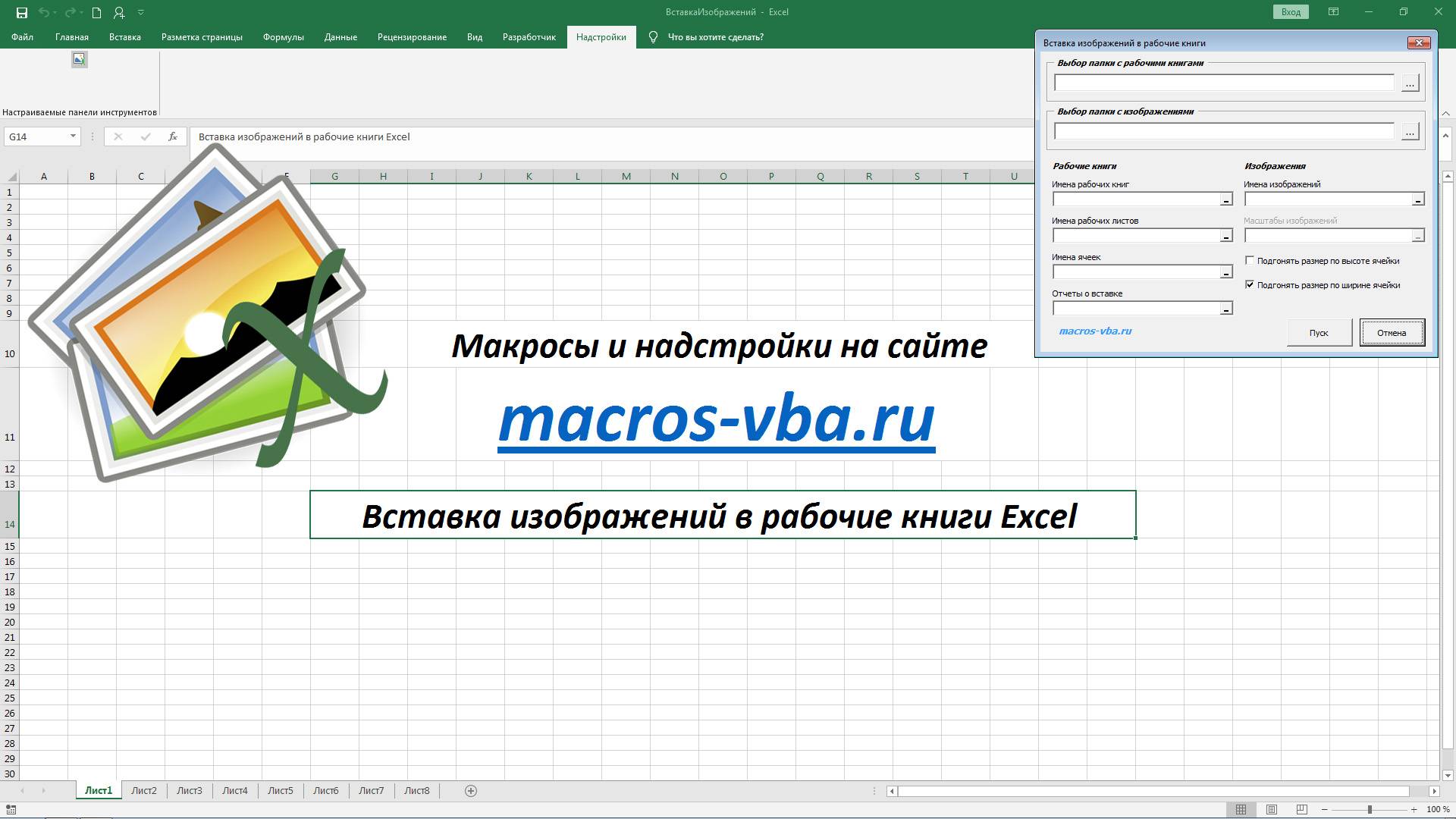Click the Отмена button
This screenshot has height=819, width=1456.
1392,332
